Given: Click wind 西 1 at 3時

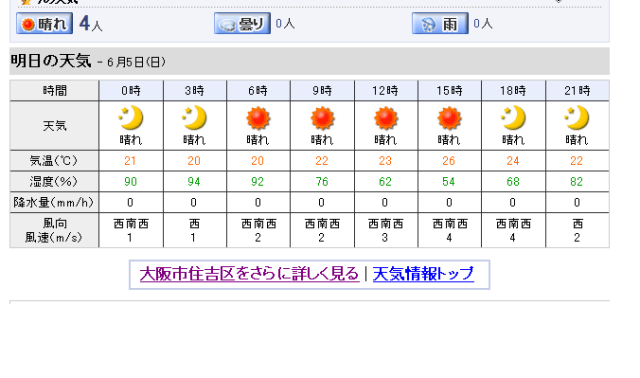Looking at the screenshot, I should (194, 230).
